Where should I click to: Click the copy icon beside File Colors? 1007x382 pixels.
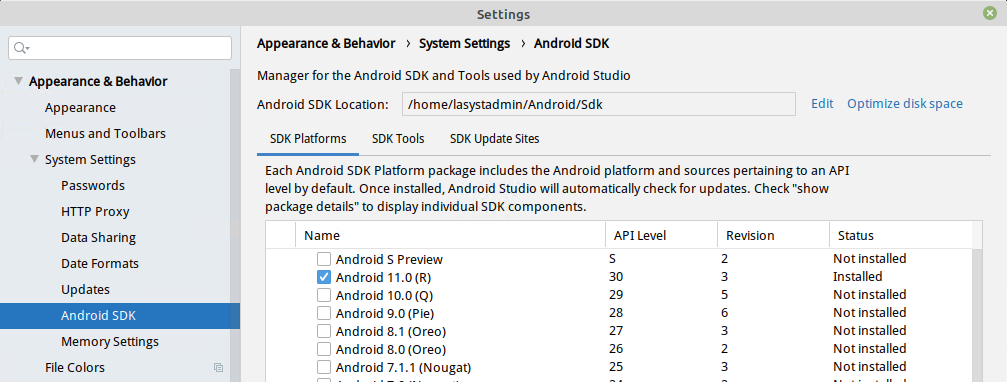point(218,368)
